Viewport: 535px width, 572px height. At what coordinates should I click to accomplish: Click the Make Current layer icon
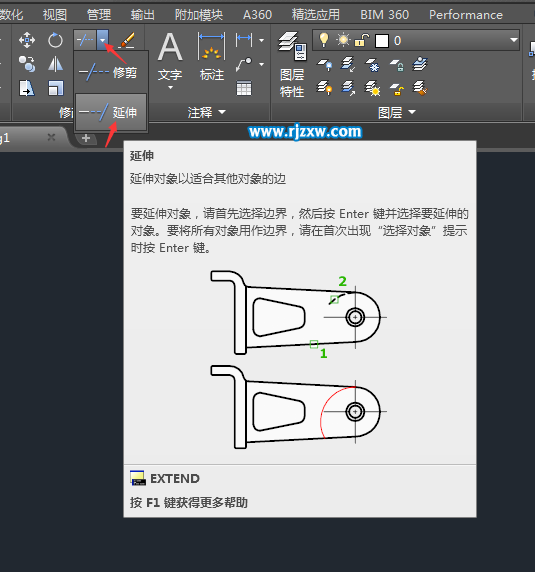[420, 64]
